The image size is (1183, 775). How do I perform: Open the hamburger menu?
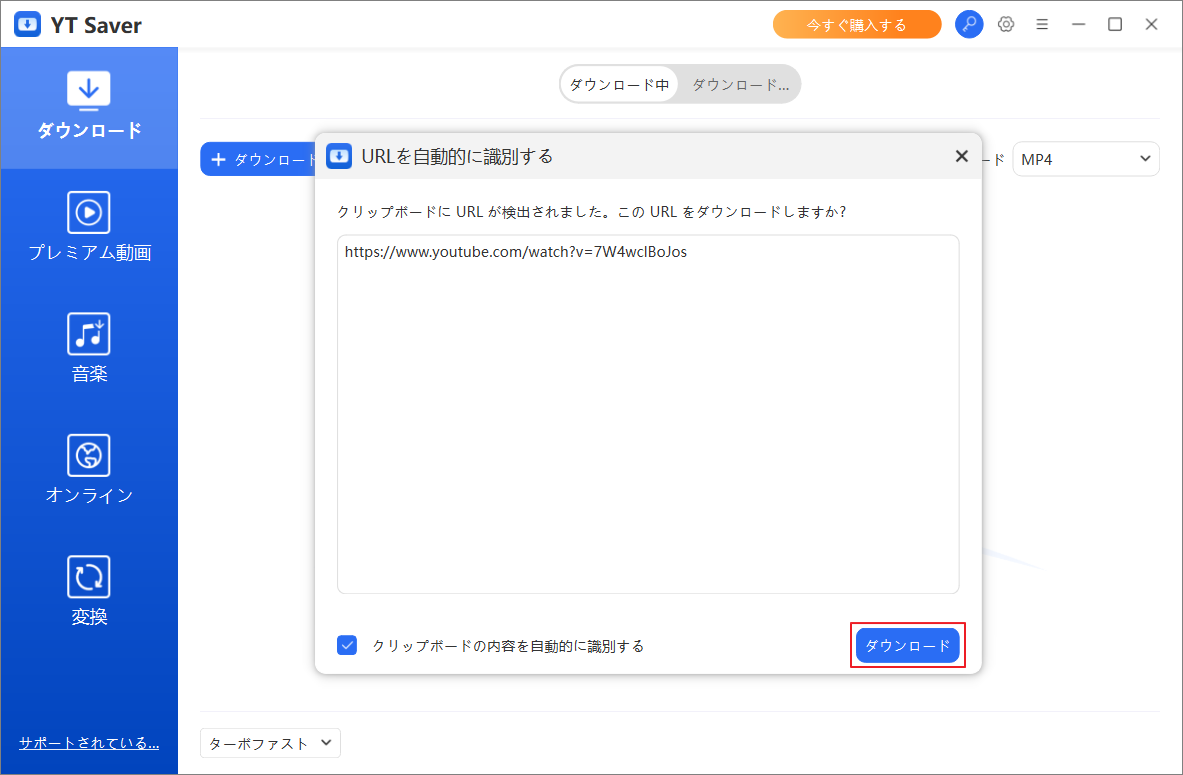1042,23
